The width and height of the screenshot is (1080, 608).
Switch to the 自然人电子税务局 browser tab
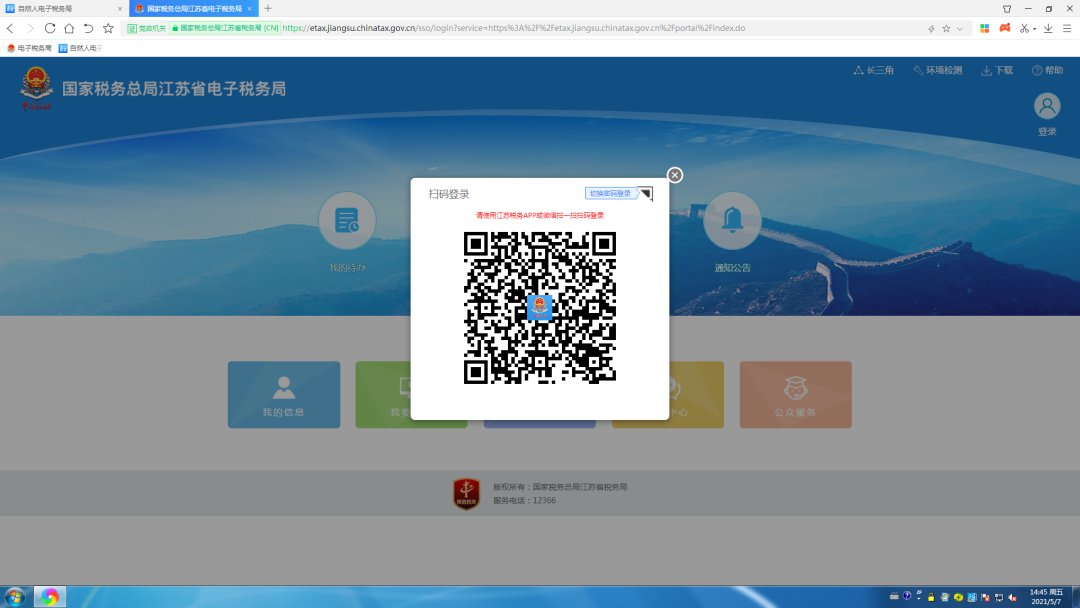point(60,8)
